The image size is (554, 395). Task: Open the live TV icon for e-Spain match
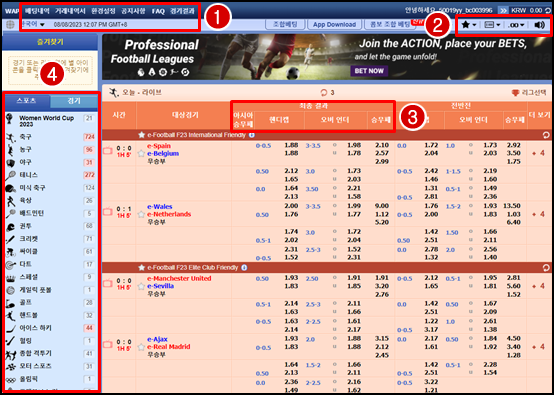(x=108, y=151)
